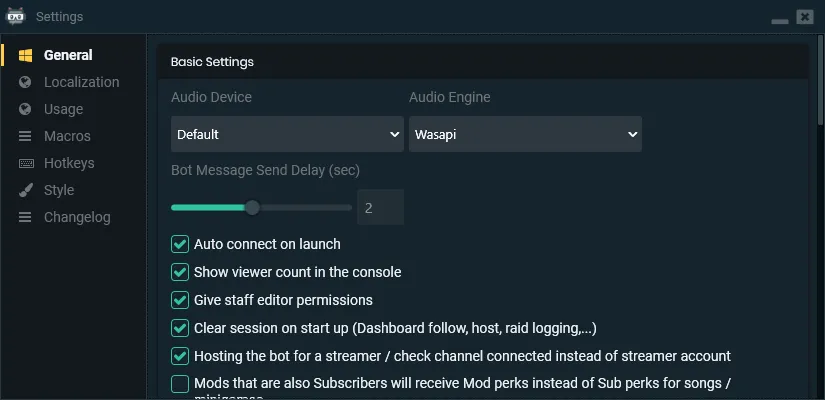This screenshot has width=825, height=400.
Task: Open the Localization settings section
Action: tap(82, 82)
